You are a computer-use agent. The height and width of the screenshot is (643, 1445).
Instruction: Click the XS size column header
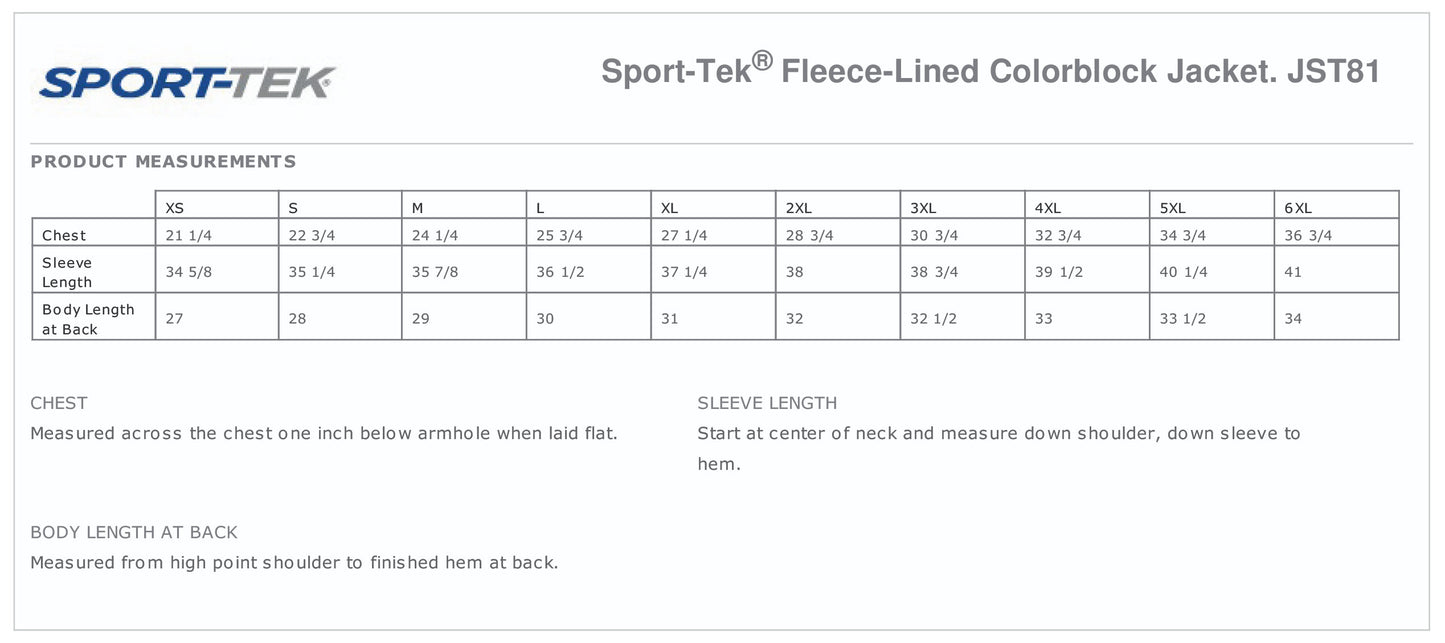[x=175, y=208]
